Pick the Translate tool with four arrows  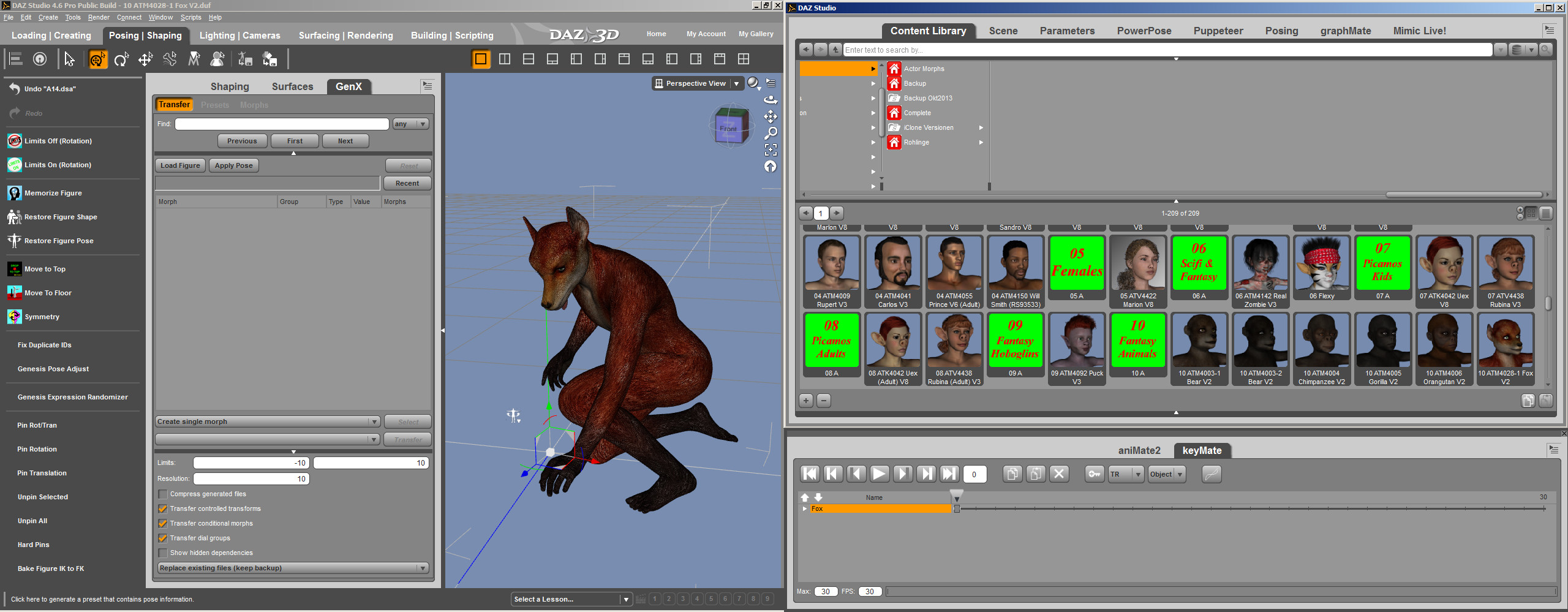pos(145,59)
